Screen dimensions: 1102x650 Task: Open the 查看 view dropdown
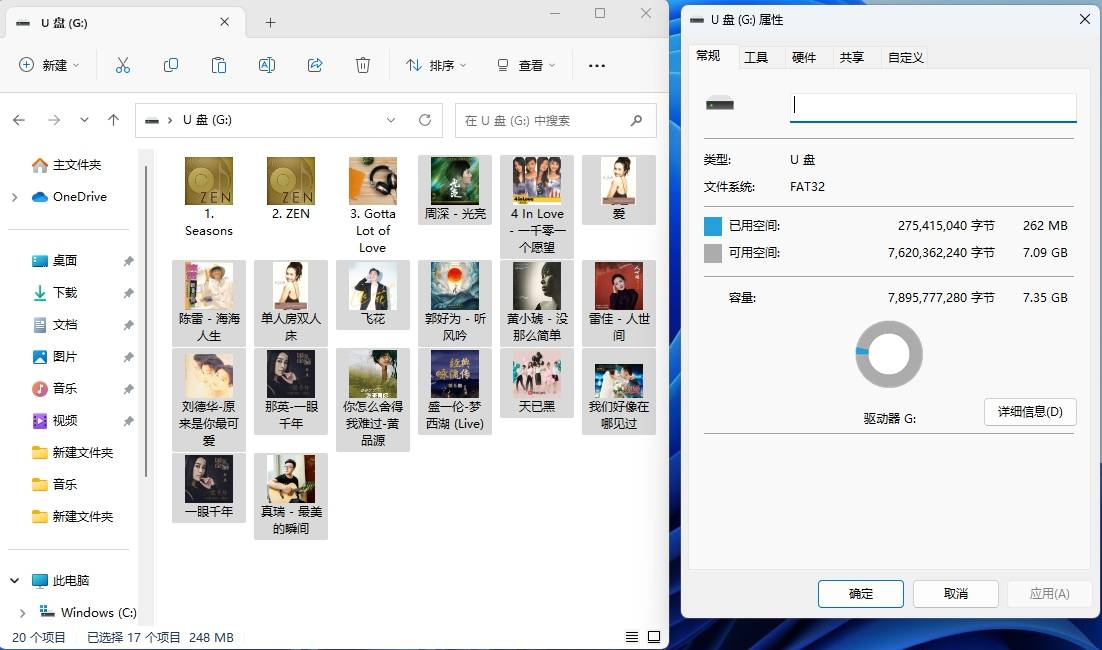(526, 65)
